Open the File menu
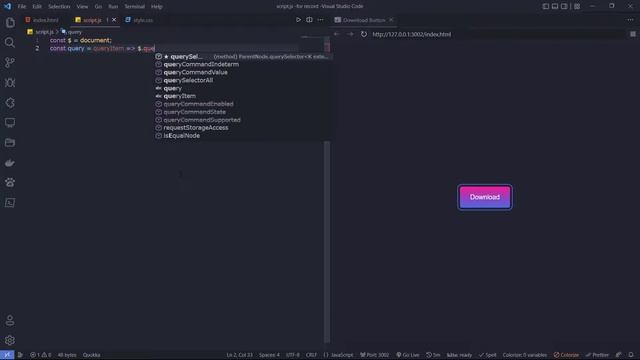The width and height of the screenshot is (640, 360). (22, 7)
